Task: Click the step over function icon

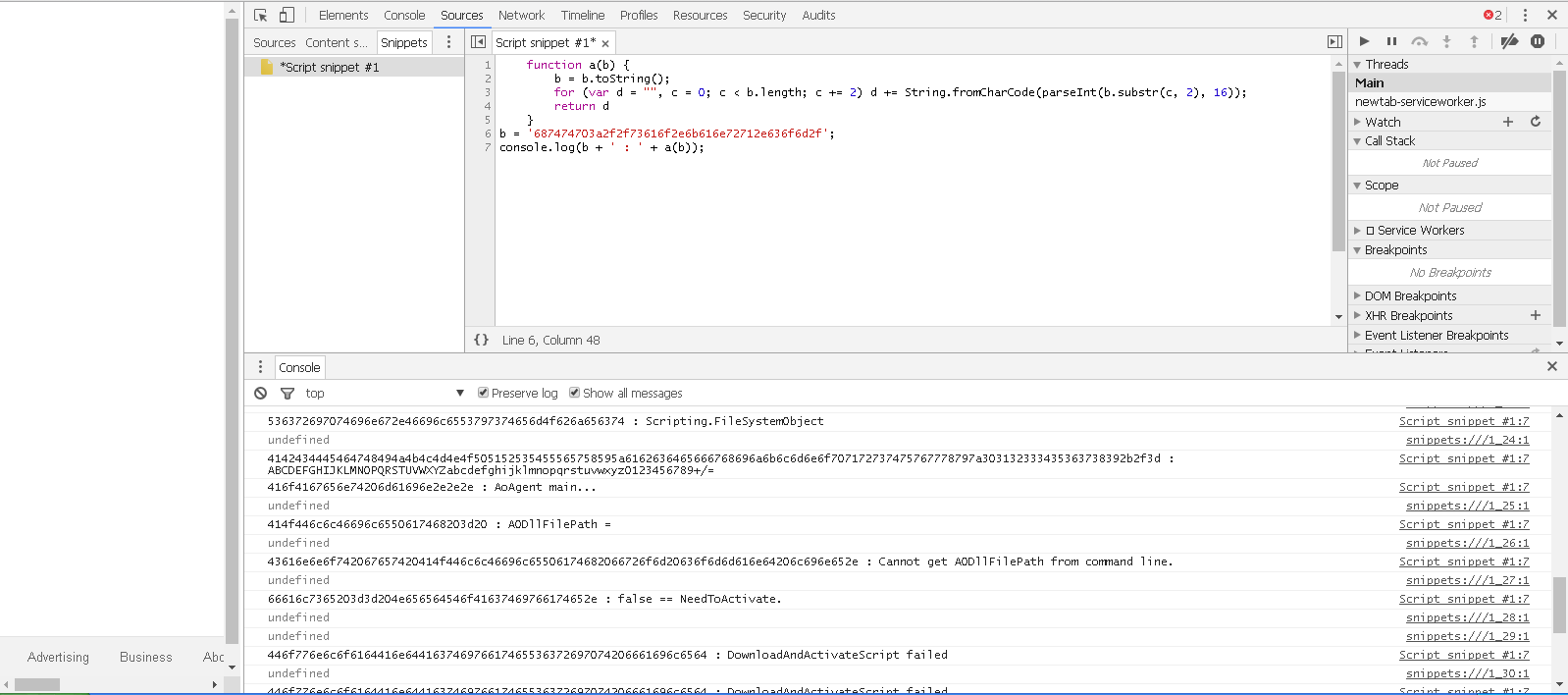Action: [x=1419, y=41]
